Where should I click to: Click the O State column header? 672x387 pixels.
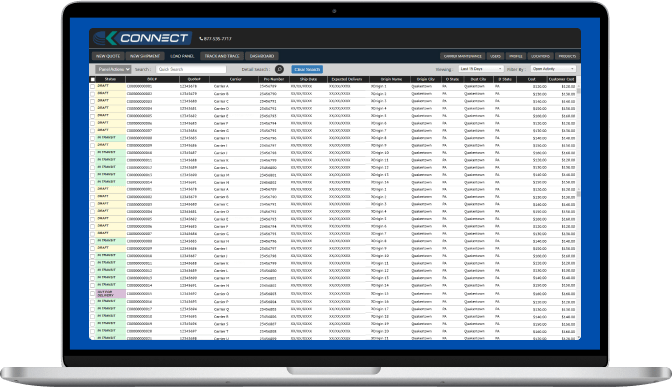coord(452,79)
